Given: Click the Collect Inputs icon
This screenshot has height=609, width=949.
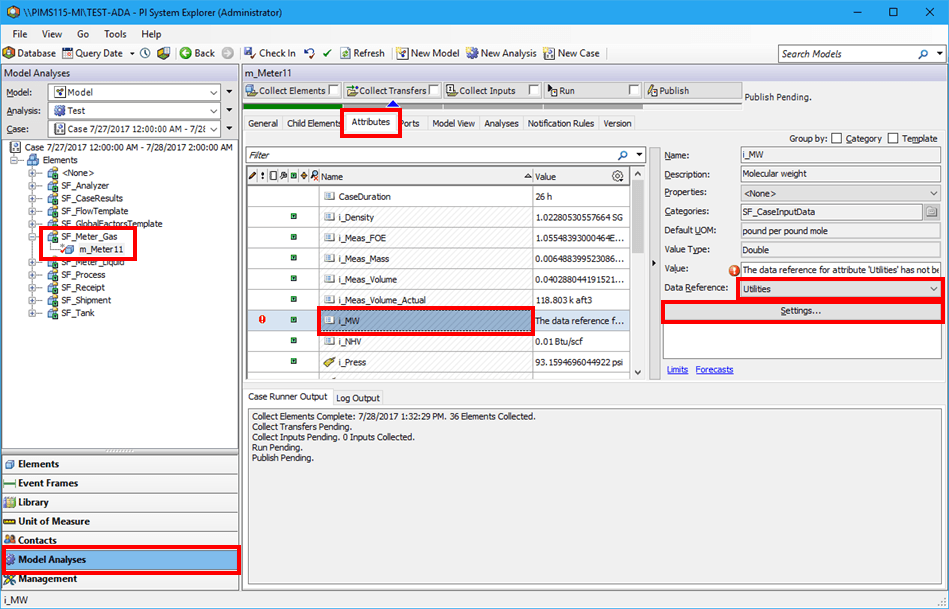Looking at the screenshot, I should pyautogui.click(x=452, y=90).
